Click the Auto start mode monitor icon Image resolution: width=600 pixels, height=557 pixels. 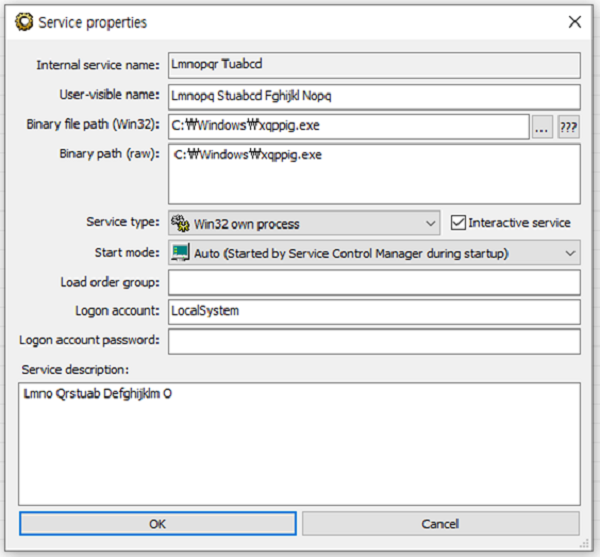(180, 252)
